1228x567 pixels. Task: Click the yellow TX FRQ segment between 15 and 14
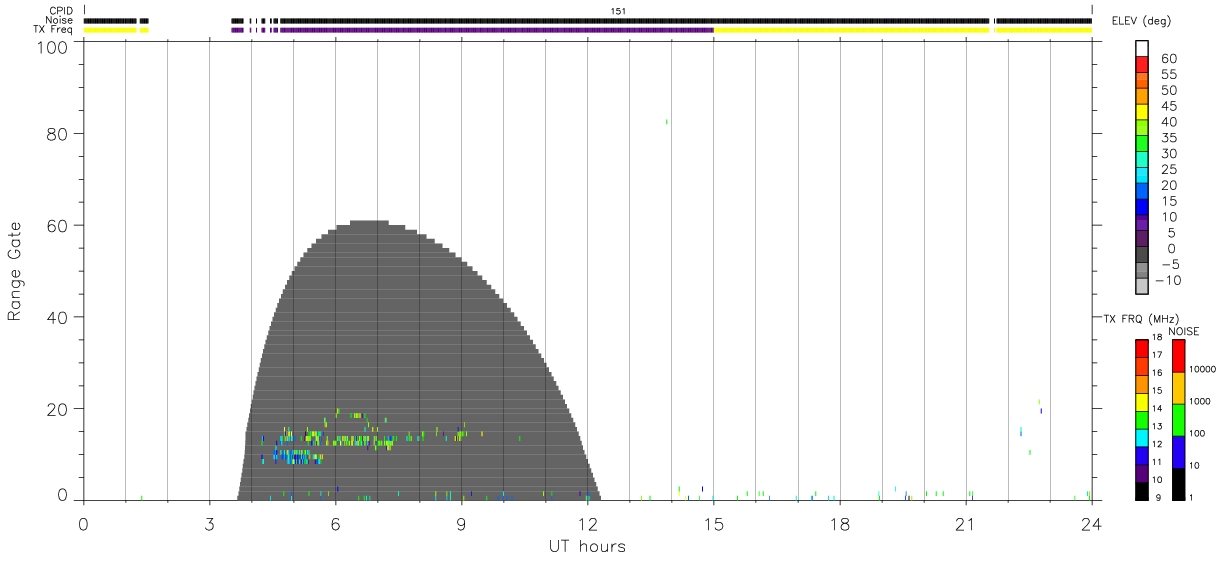[1141, 401]
